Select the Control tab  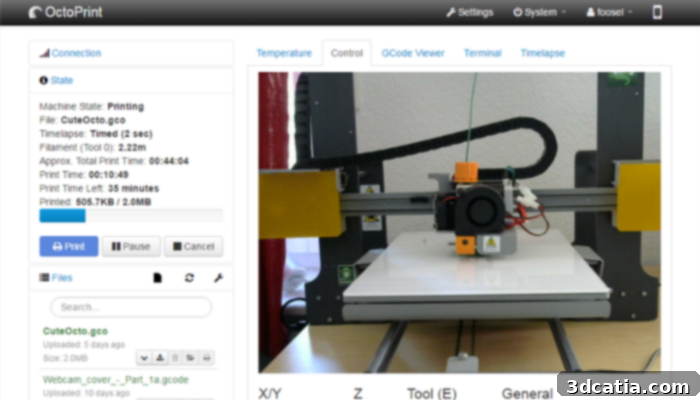[347, 53]
